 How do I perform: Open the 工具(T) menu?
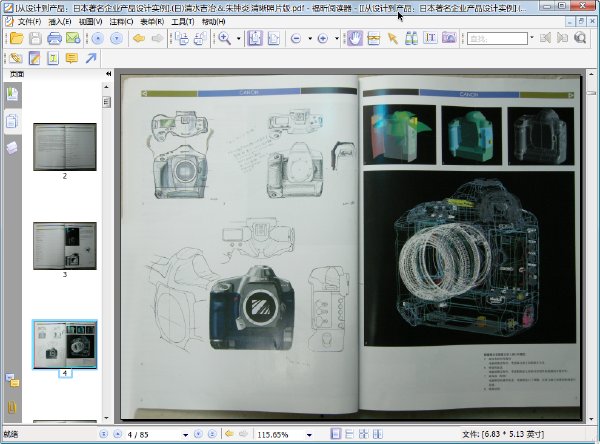coord(183,22)
